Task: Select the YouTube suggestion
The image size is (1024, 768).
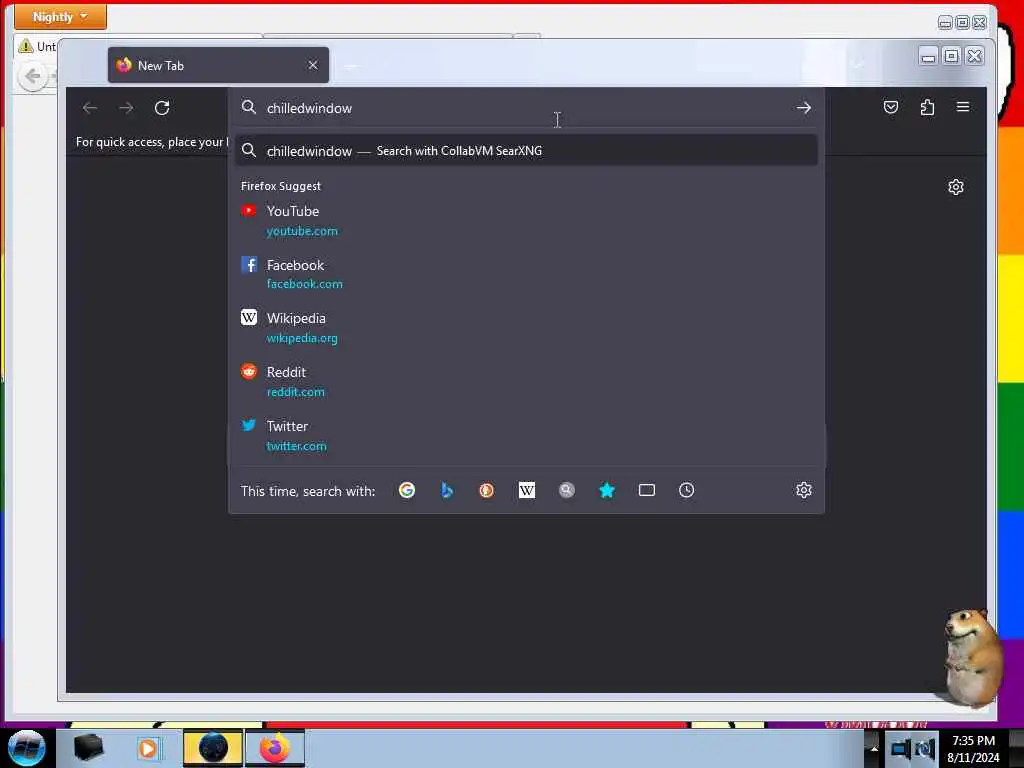Action: pyautogui.click(x=526, y=221)
